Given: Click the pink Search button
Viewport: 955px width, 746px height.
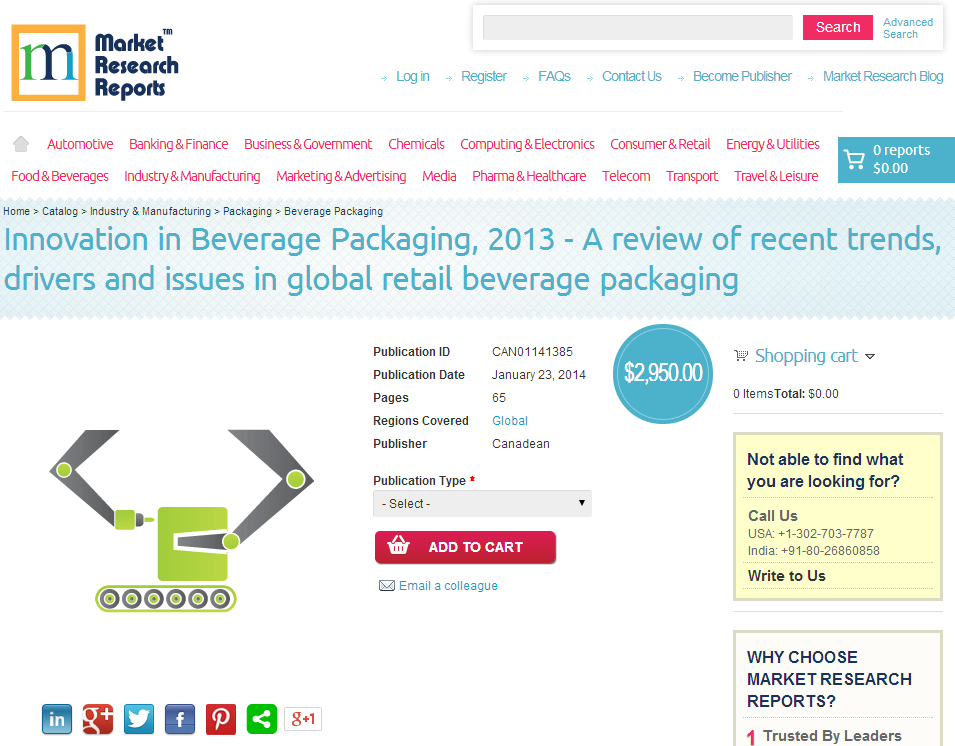Looking at the screenshot, I should 837,27.
